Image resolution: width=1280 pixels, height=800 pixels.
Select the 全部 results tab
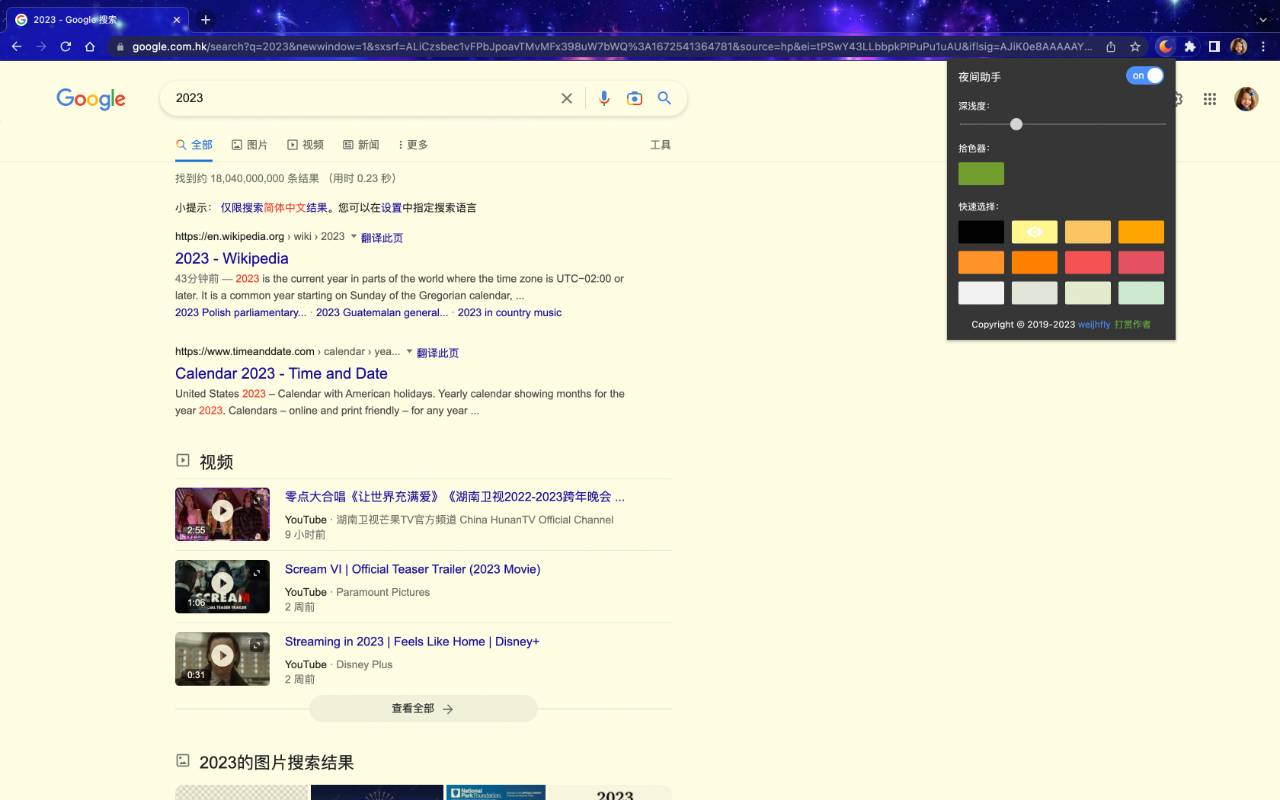tap(194, 145)
